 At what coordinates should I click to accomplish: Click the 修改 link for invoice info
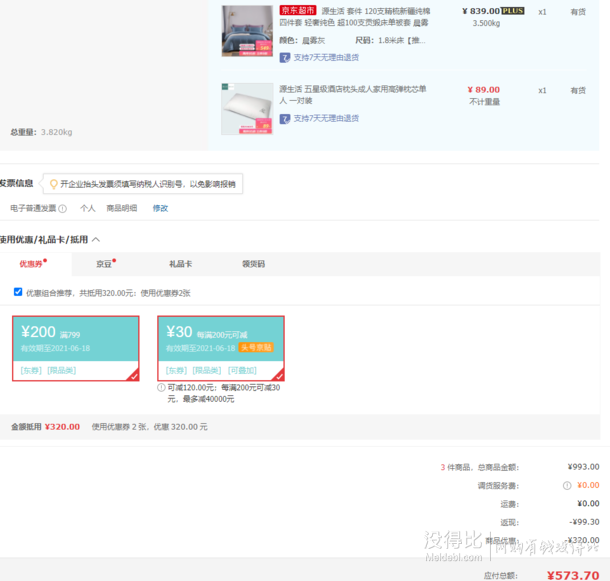[x=160, y=209]
